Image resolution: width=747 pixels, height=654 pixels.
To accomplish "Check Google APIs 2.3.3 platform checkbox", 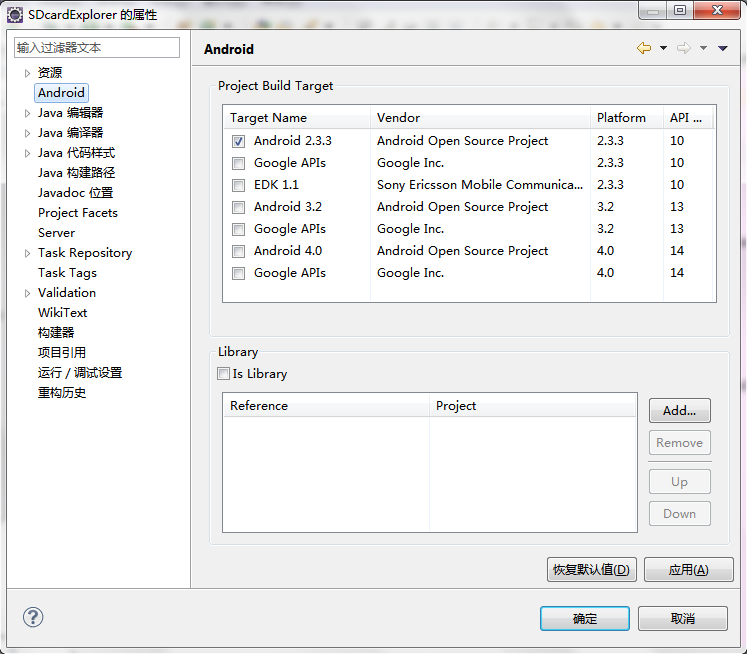I will 238,163.
